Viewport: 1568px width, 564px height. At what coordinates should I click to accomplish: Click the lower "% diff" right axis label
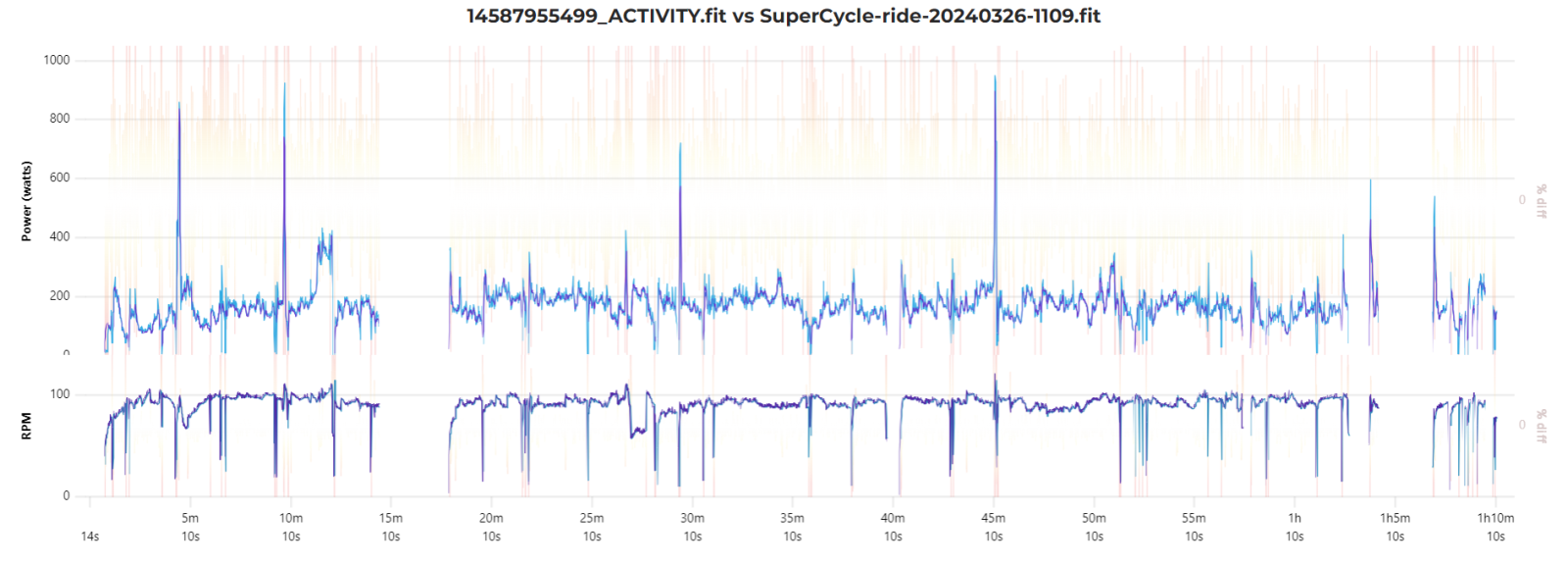(1541, 426)
